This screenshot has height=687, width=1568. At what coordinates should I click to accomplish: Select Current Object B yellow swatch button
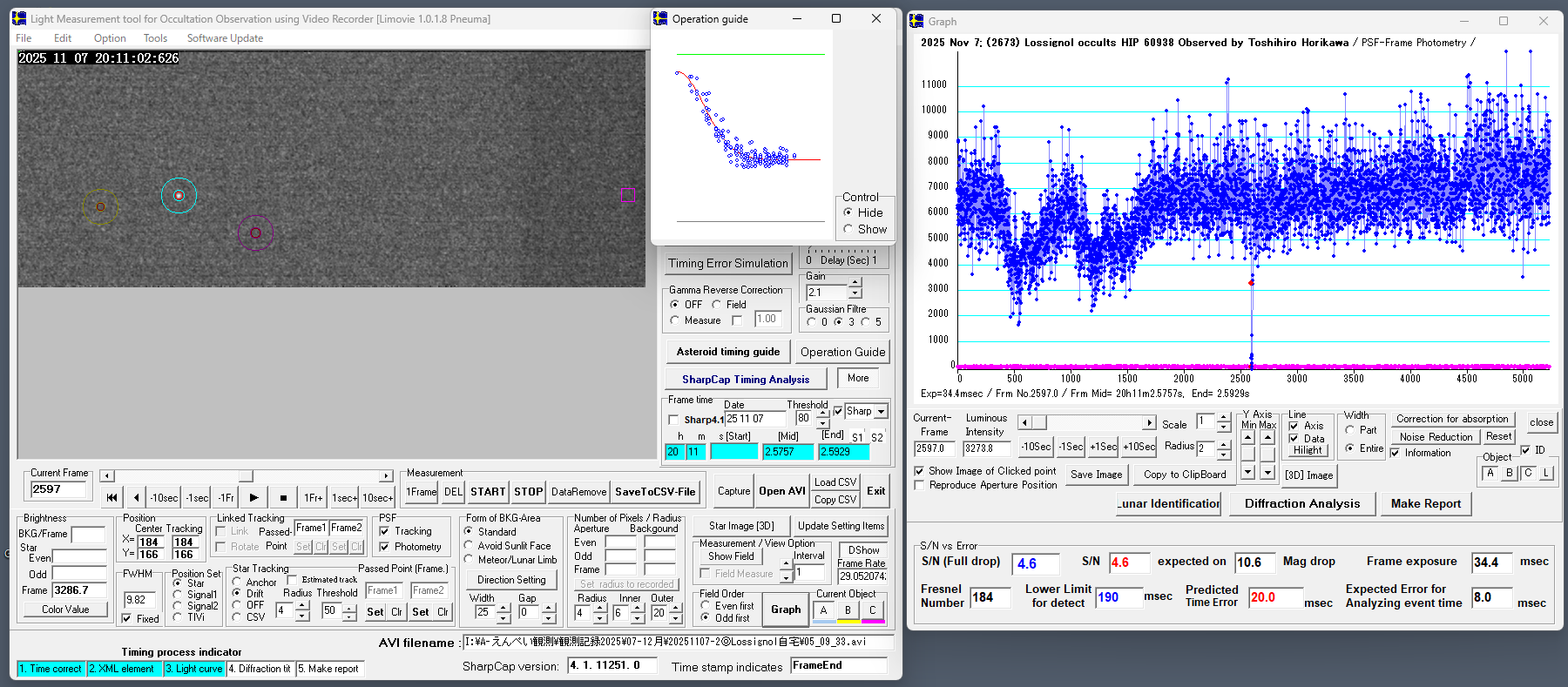click(848, 611)
